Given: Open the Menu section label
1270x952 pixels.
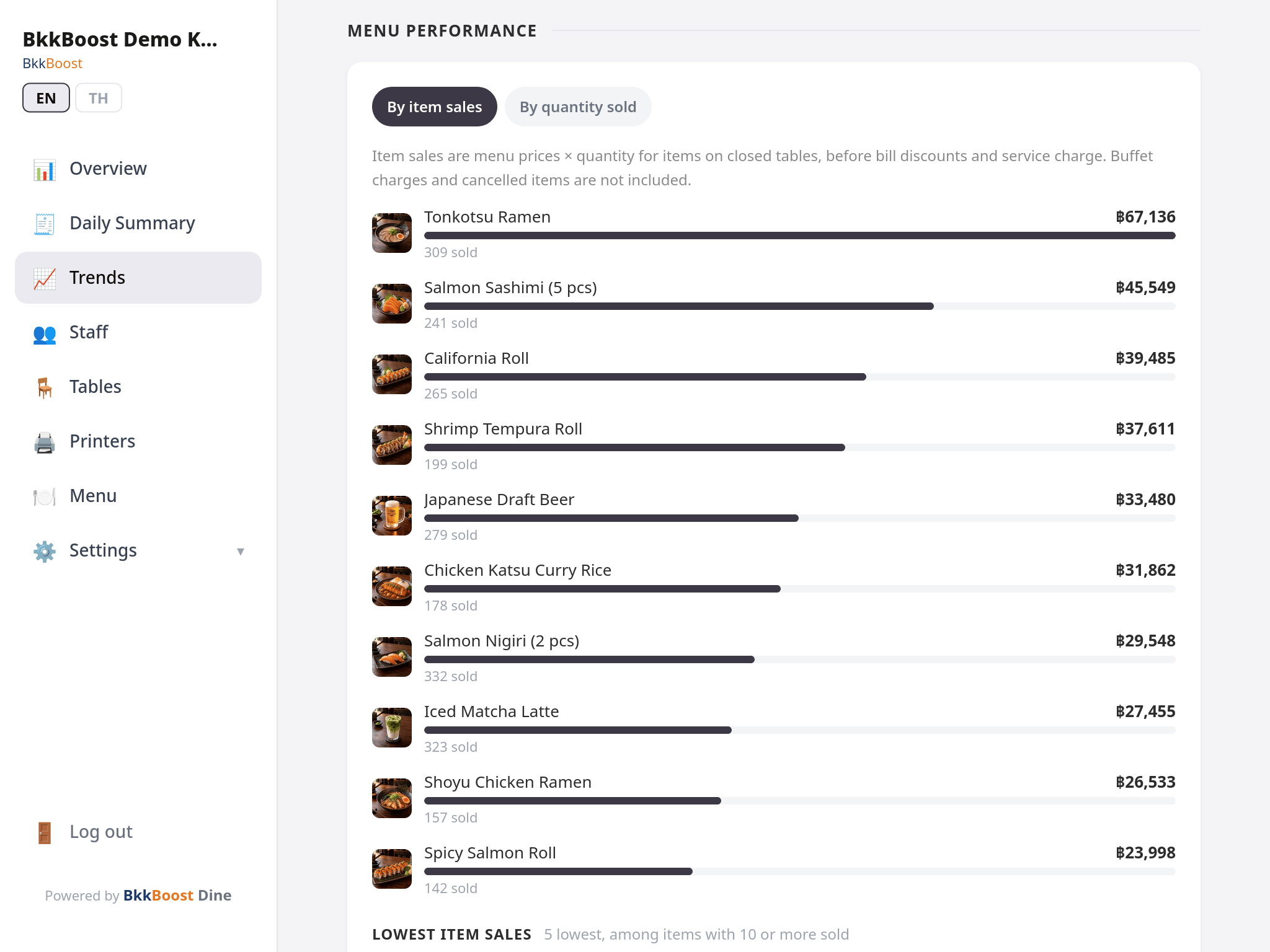Looking at the screenshot, I should point(93,496).
